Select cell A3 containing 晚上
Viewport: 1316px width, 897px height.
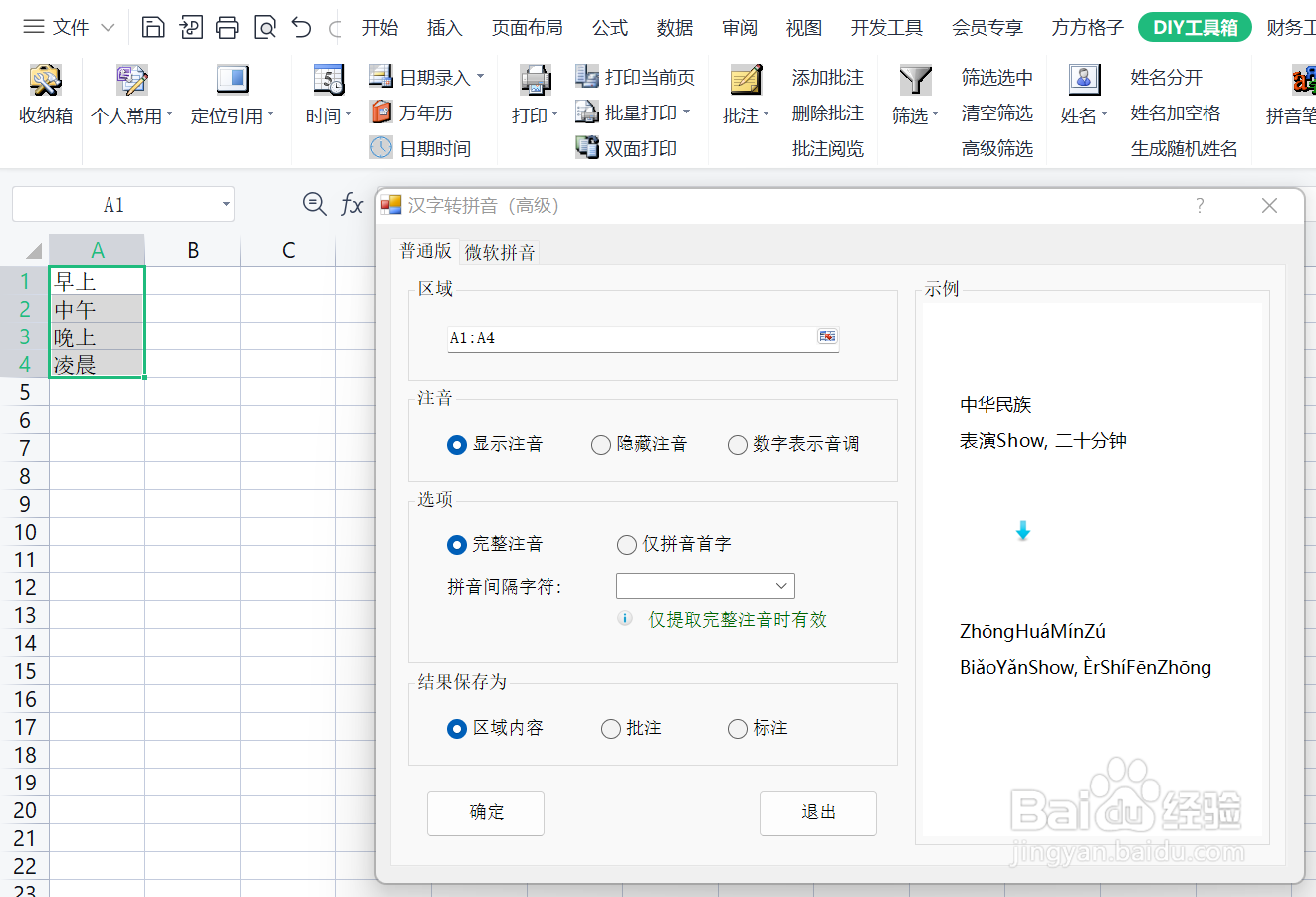97,336
